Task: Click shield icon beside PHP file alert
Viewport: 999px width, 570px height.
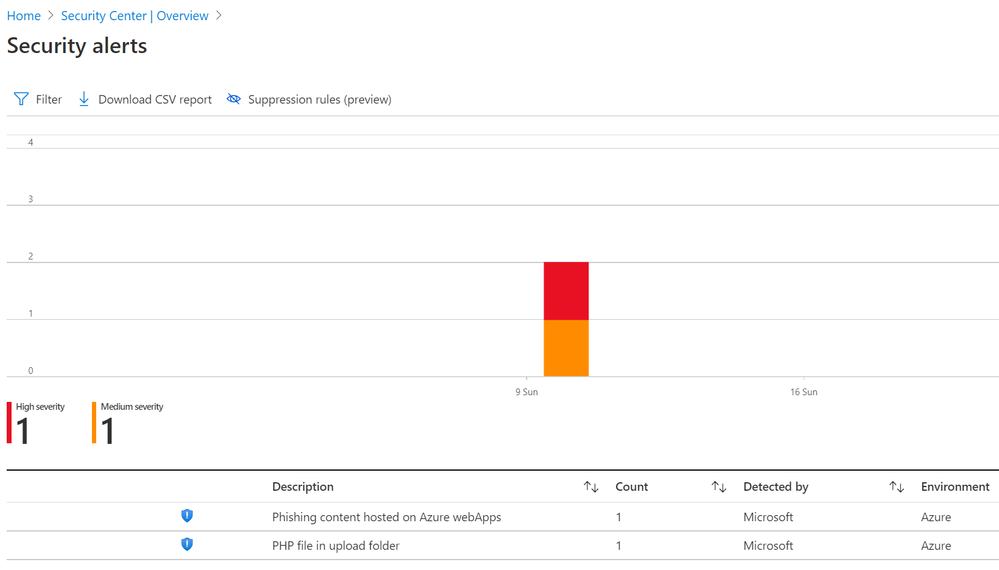Action: (187, 545)
